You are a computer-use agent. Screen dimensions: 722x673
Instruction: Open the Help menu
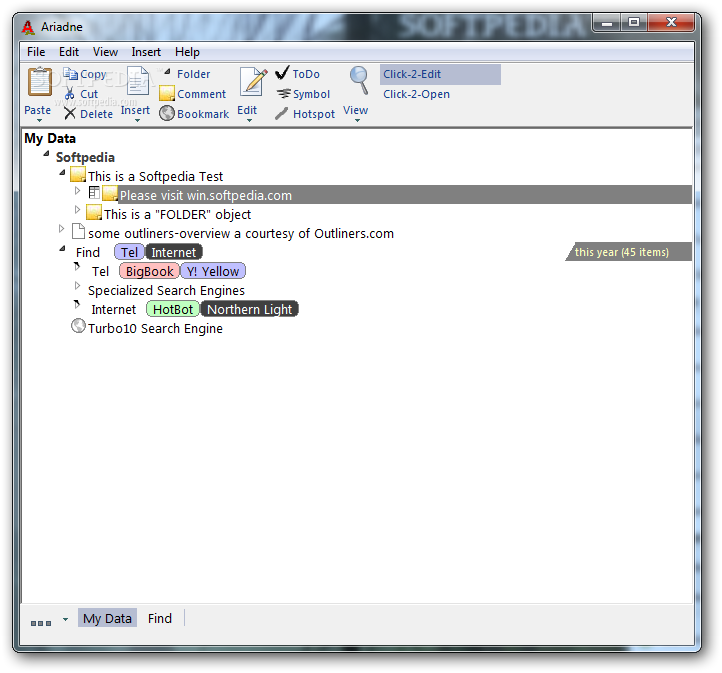tap(187, 52)
